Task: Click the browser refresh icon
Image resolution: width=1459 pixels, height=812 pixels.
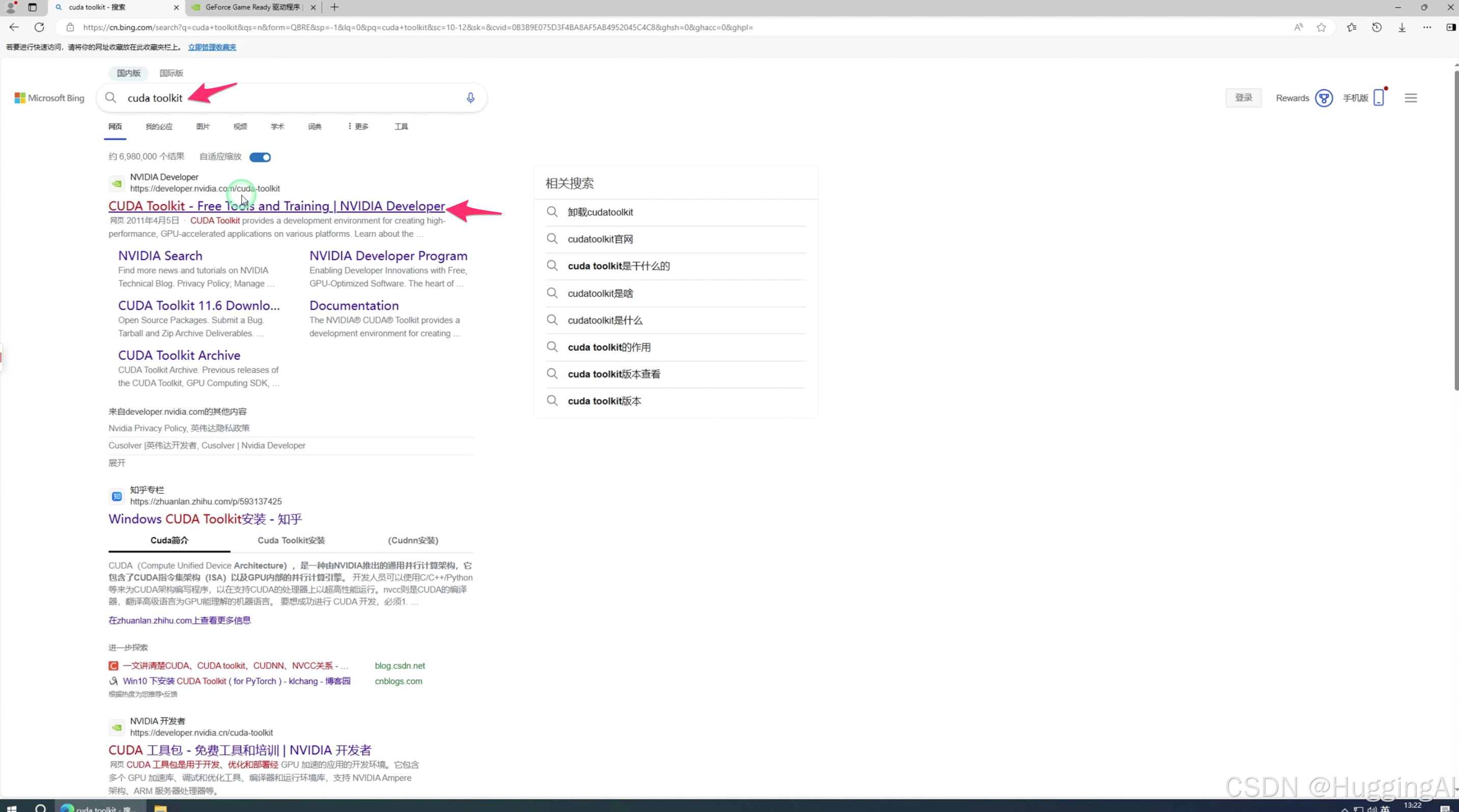Action: [39, 27]
